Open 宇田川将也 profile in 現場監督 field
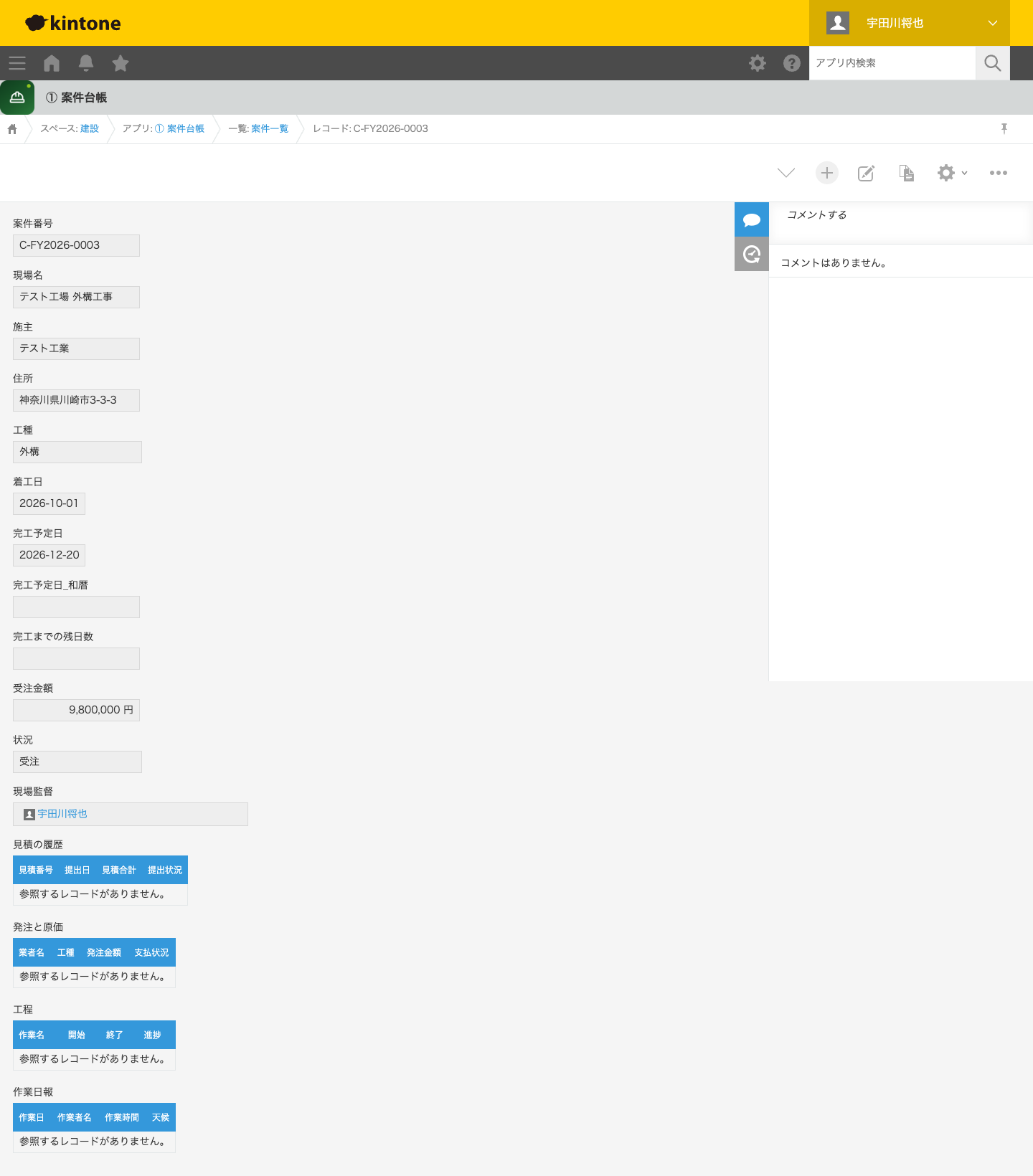 click(62, 814)
